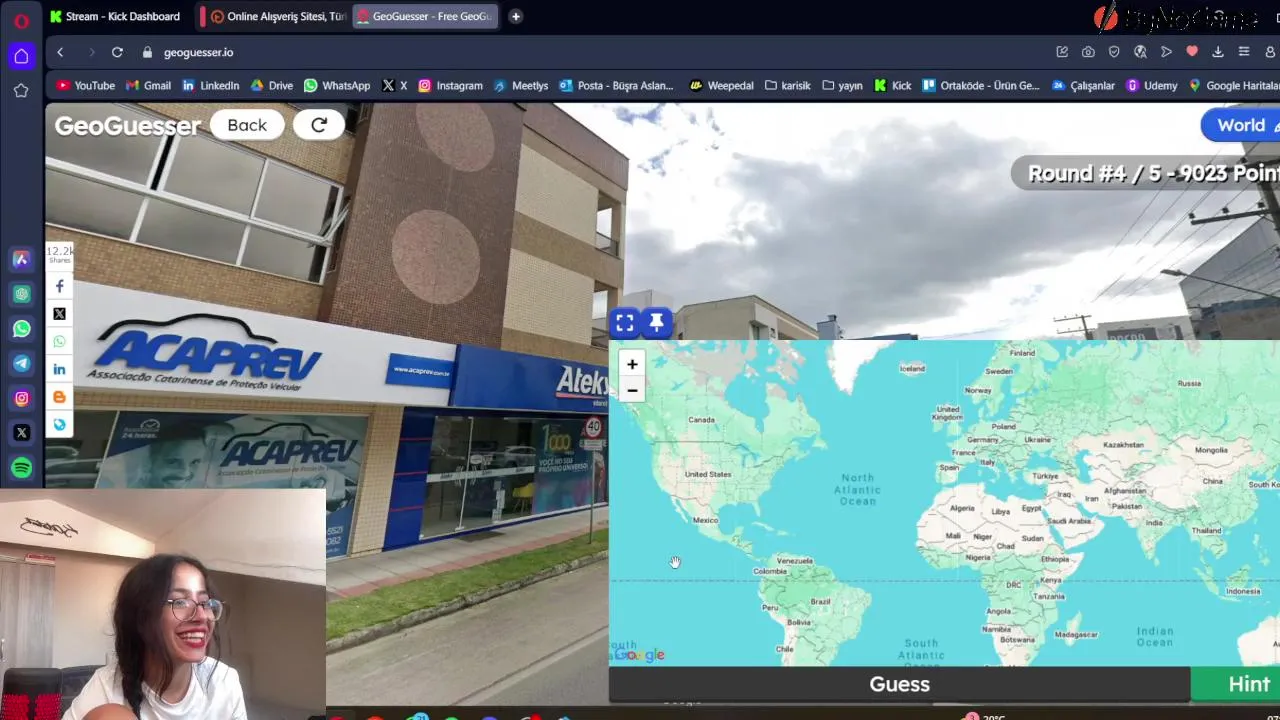Toggle fullscreen for the guess map
The height and width of the screenshot is (720, 1280).
coord(625,322)
